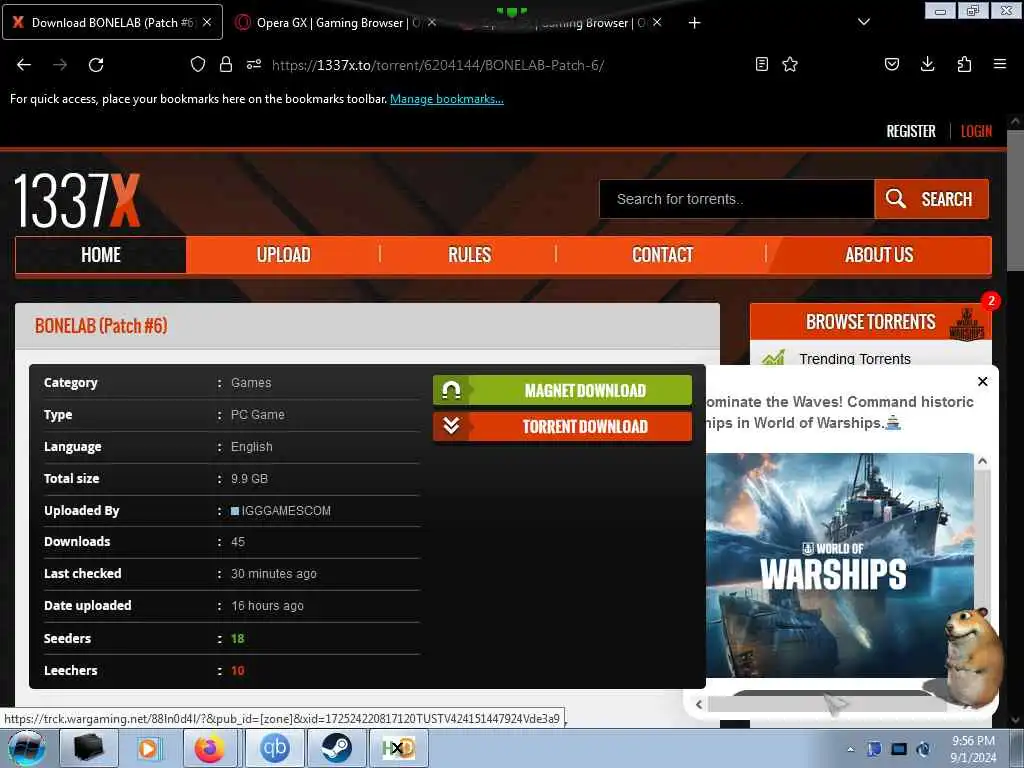The width and height of the screenshot is (1024, 768).
Task: Open the Pocket save icon
Action: point(891,64)
